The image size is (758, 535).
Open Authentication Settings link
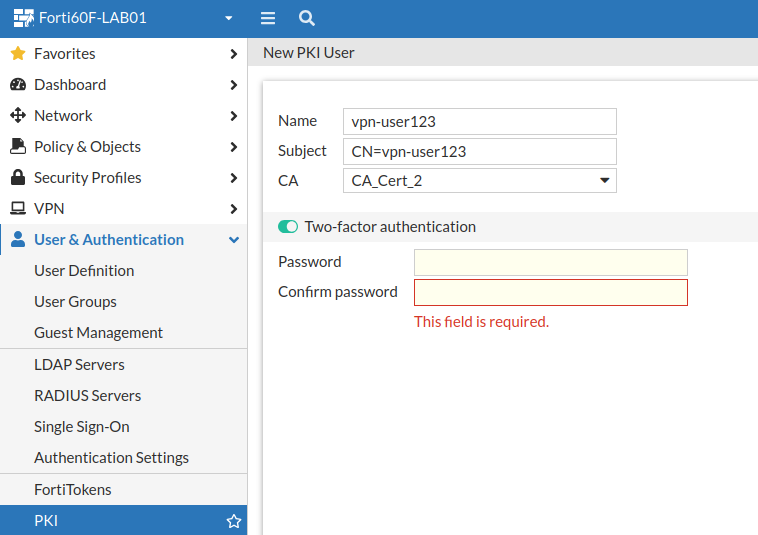[111, 458]
